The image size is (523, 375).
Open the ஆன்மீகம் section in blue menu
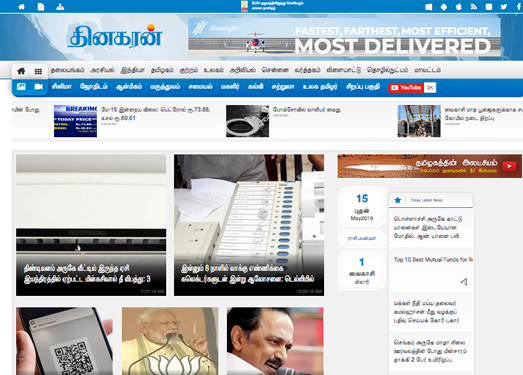tap(129, 86)
